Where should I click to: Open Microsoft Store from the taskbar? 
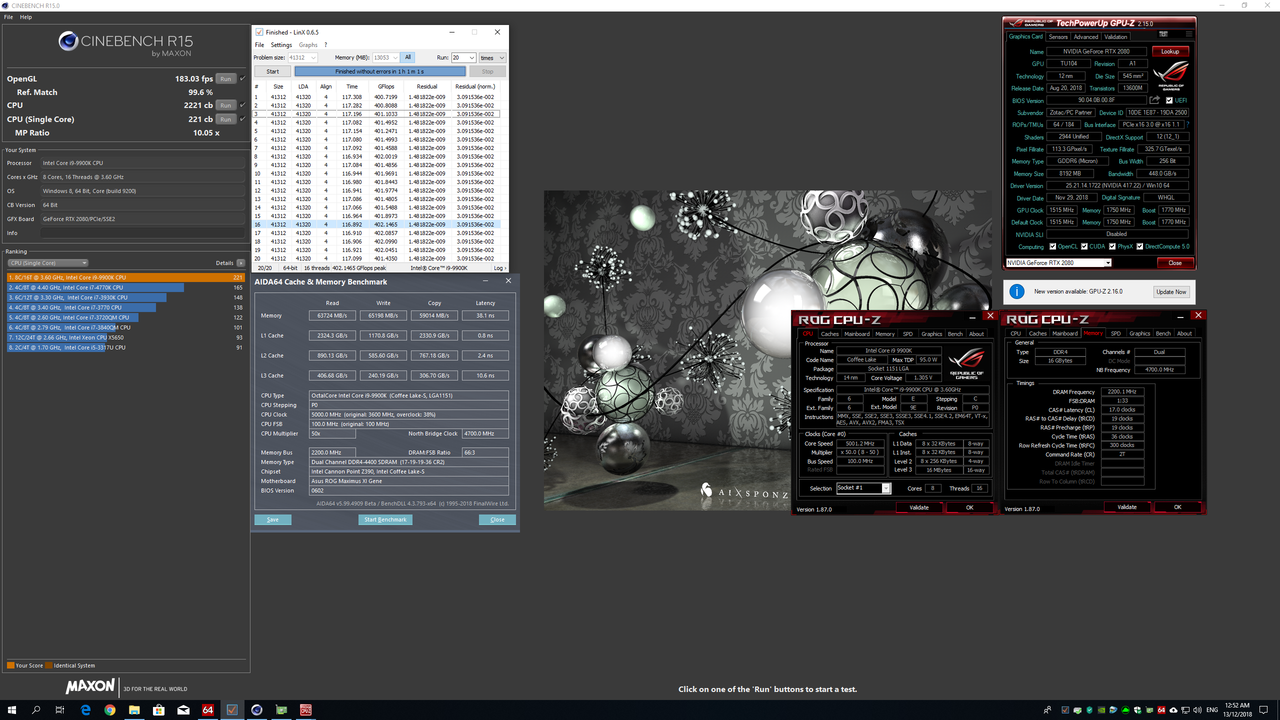point(159,710)
